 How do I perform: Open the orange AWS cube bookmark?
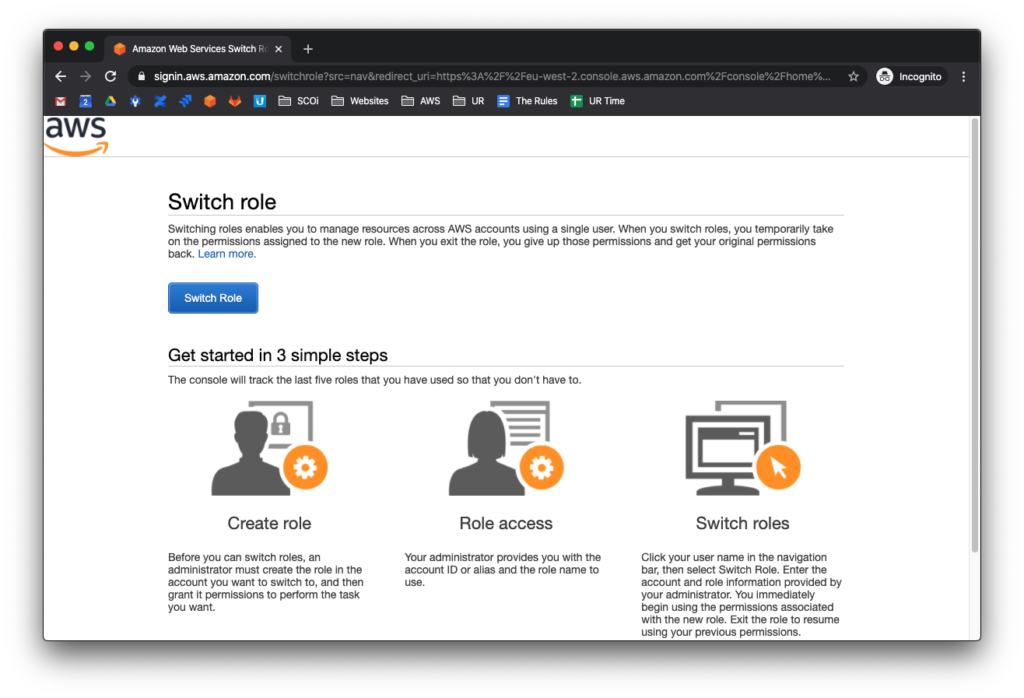[210, 101]
